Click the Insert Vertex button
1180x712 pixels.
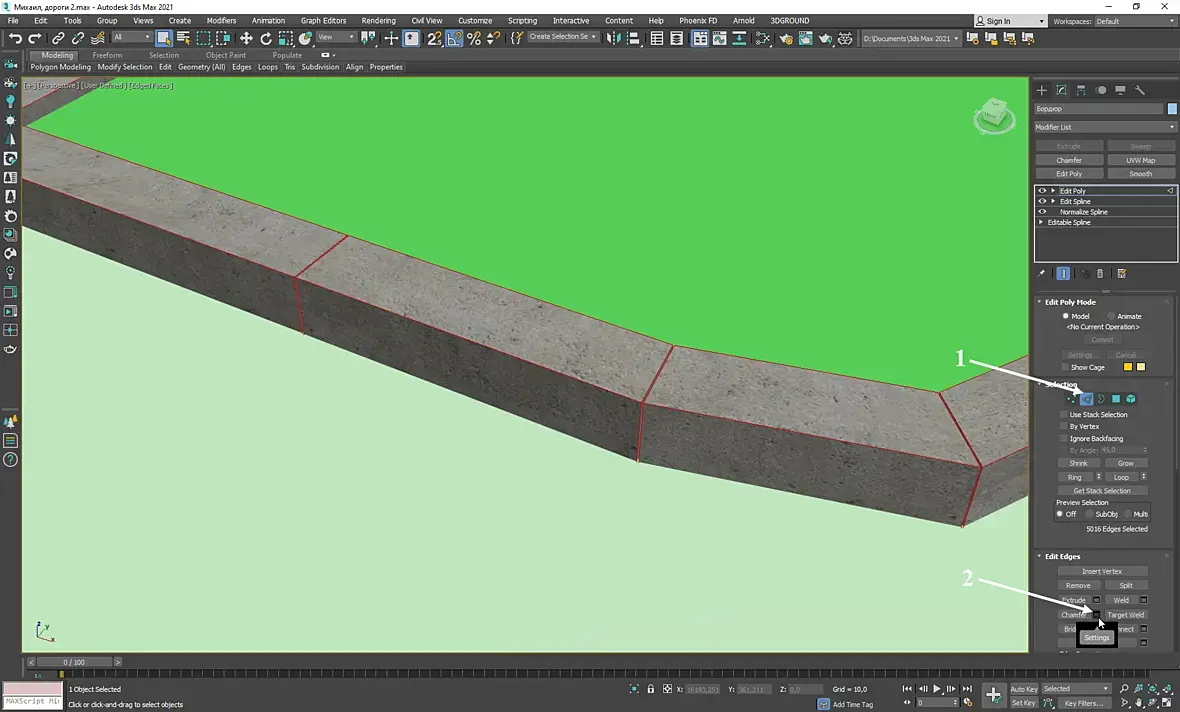(1102, 571)
